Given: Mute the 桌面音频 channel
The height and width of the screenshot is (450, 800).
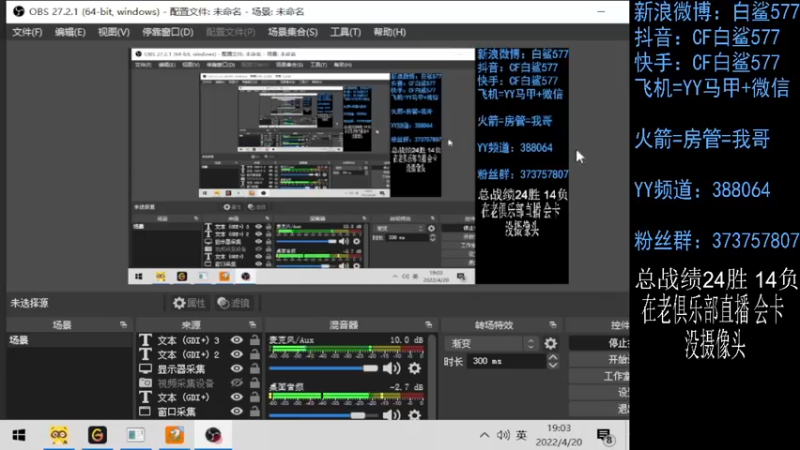Looking at the screenshot, I should [391, 415].
